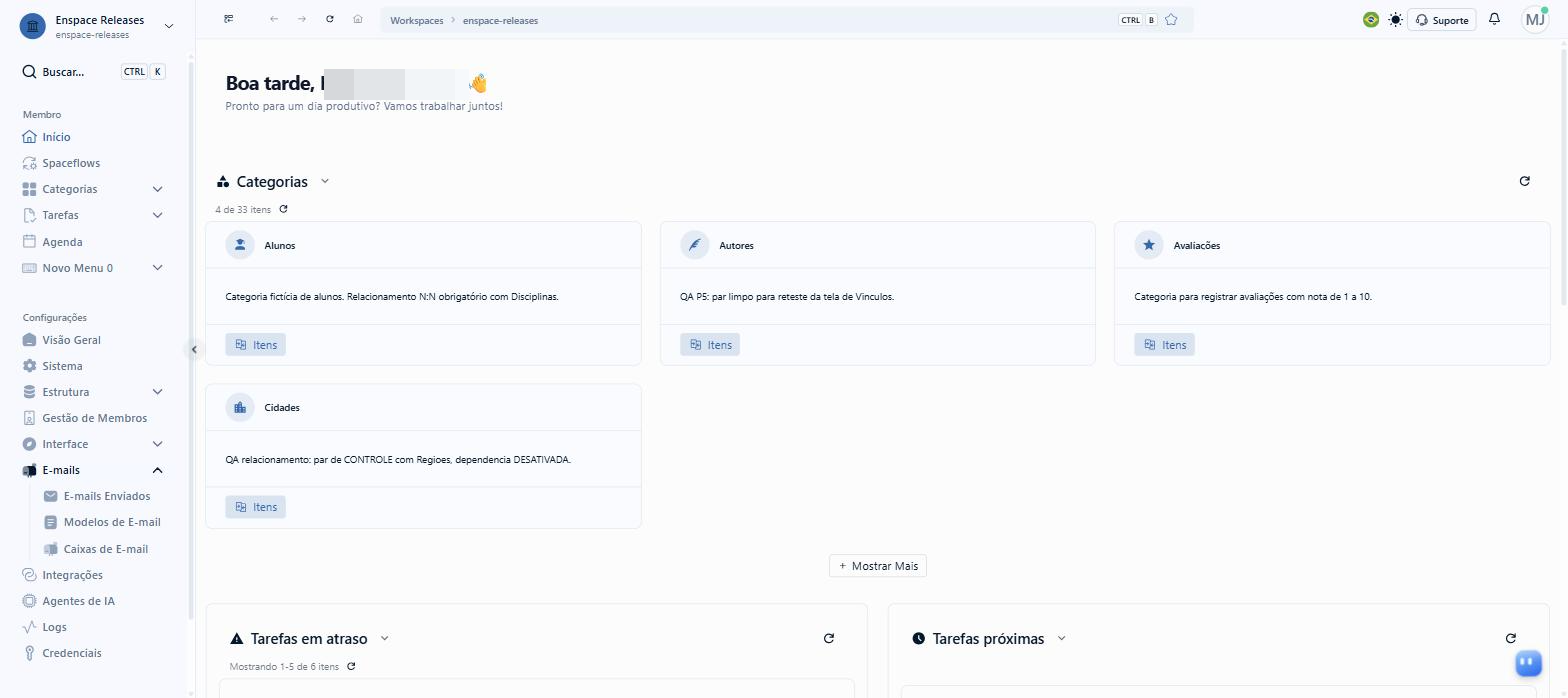Image resolution: width=1568 pixels, height=698 pixels.
Task: Open E-mails Enviados
Action: click(105, 496)
